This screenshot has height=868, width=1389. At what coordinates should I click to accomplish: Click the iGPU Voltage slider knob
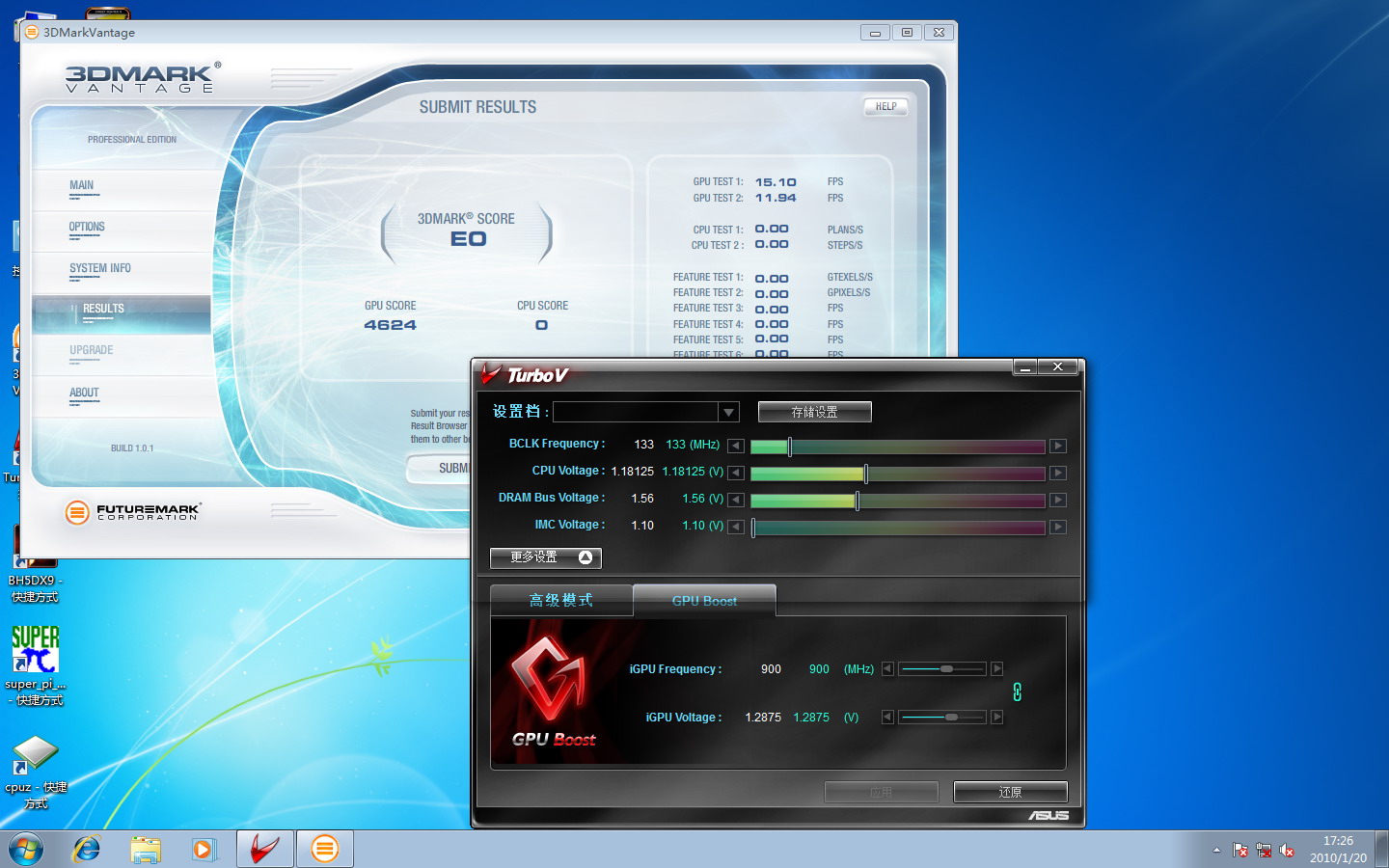click(951, 717)
